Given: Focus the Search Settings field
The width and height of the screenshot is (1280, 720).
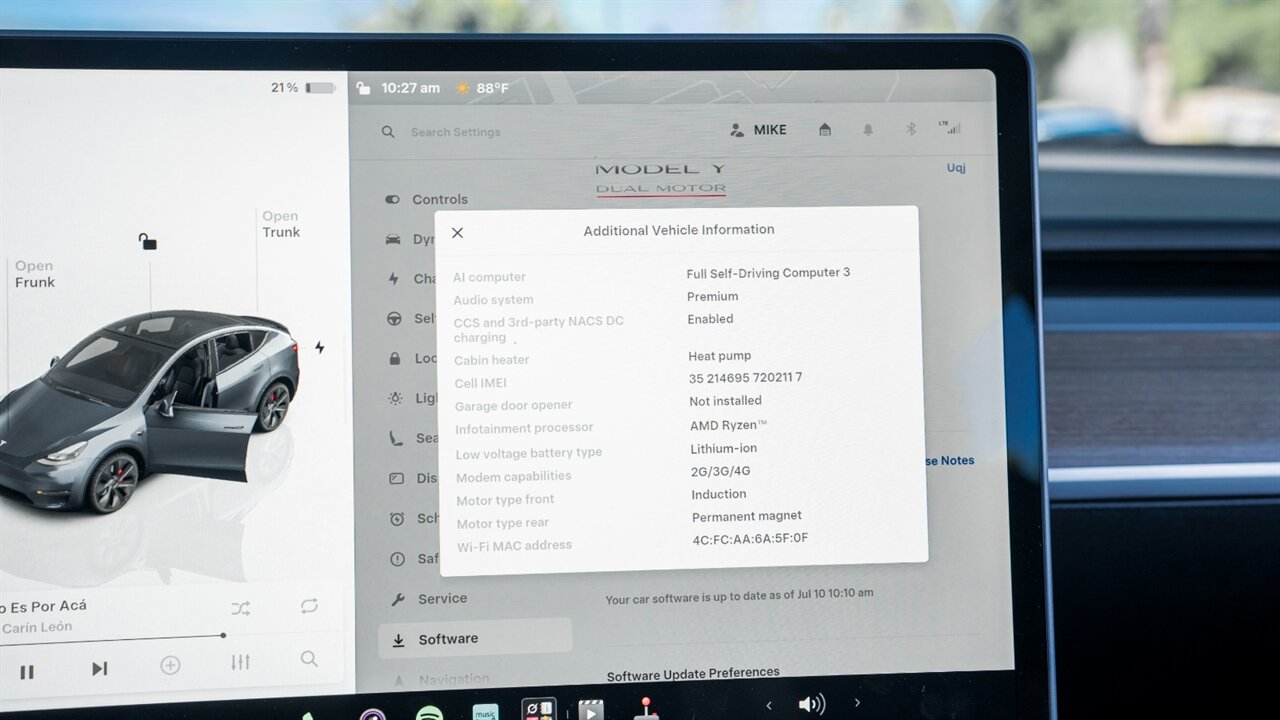Looking at the screenshot, I should tap(456, 132).
